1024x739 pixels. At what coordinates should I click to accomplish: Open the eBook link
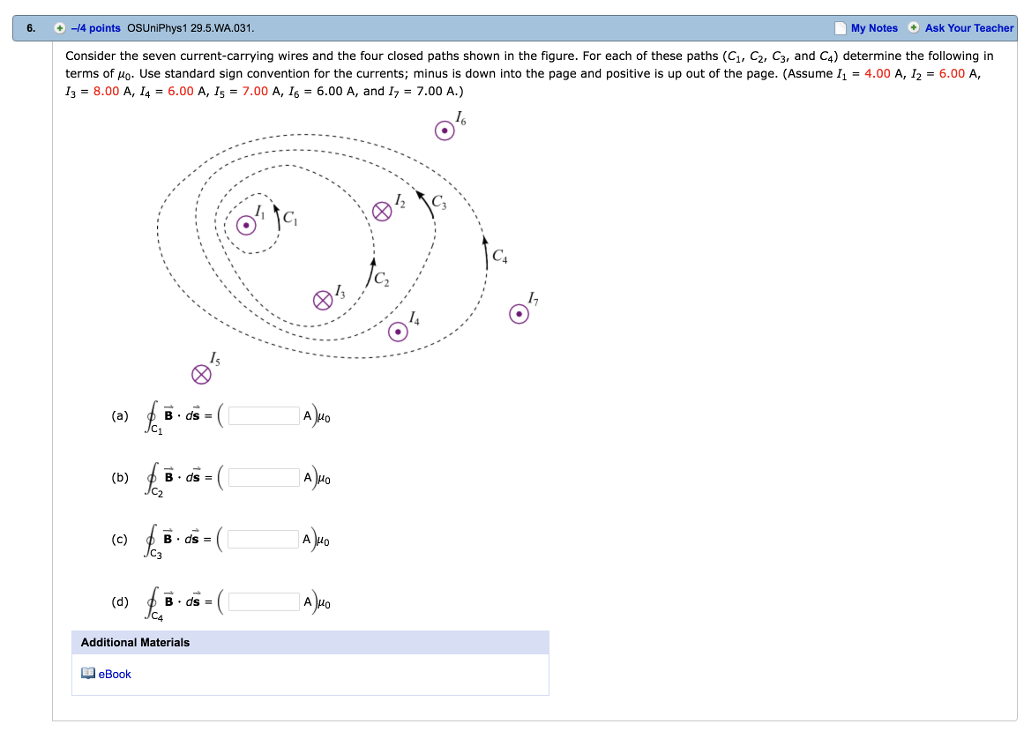(x=115, y=674)
